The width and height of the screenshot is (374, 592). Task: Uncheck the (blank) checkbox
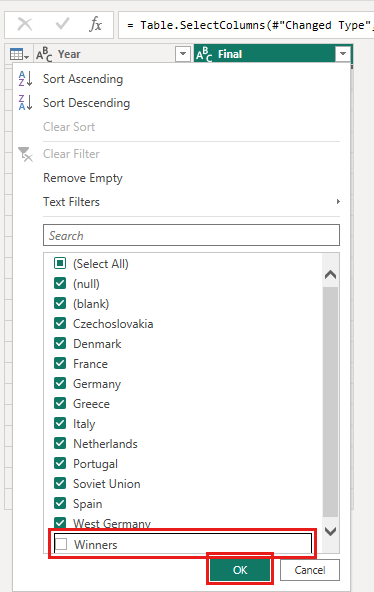[60, 303]
